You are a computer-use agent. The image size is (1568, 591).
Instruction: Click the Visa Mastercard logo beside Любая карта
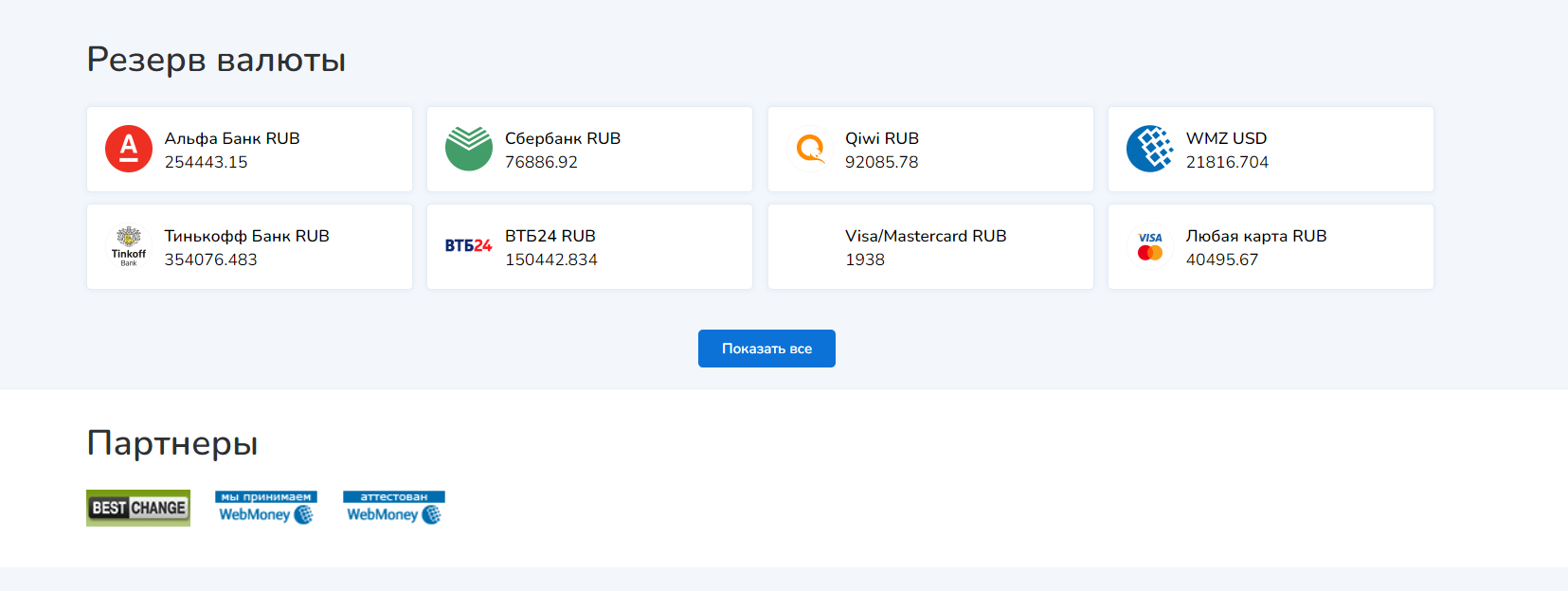[x=1150, y=246]
